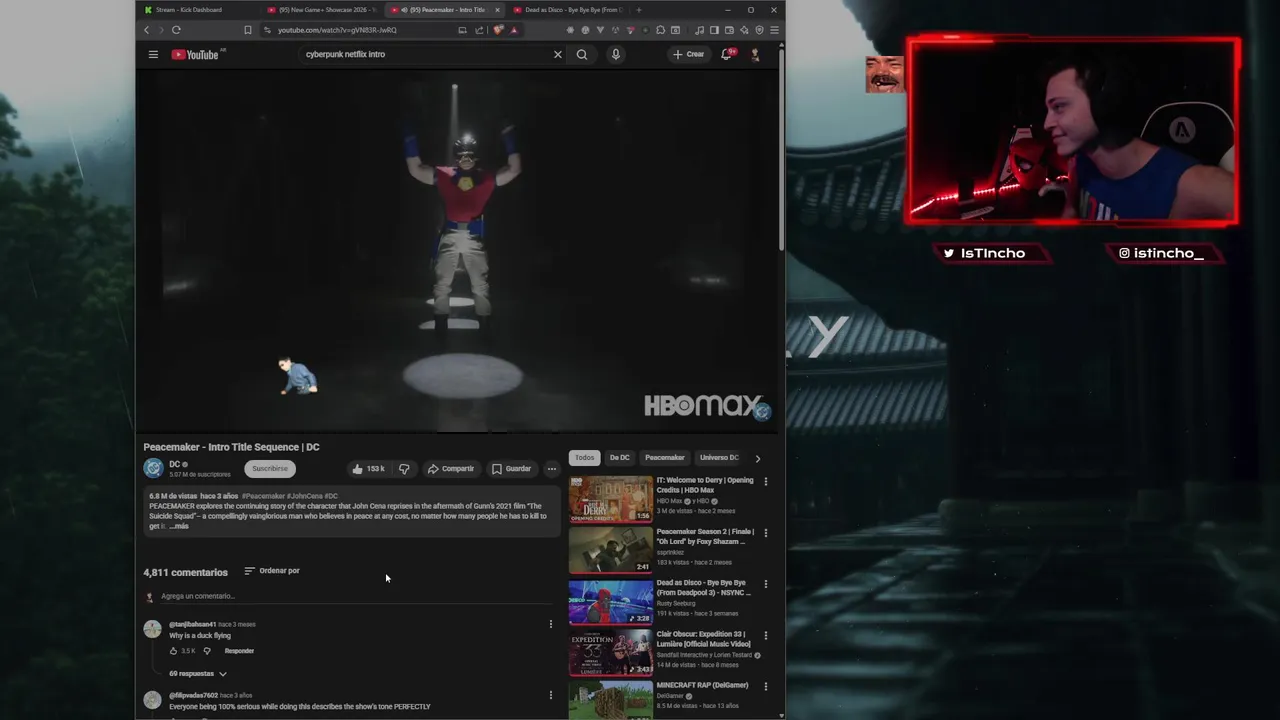Open options for Clair Obscur video

(x=766, y=635)
